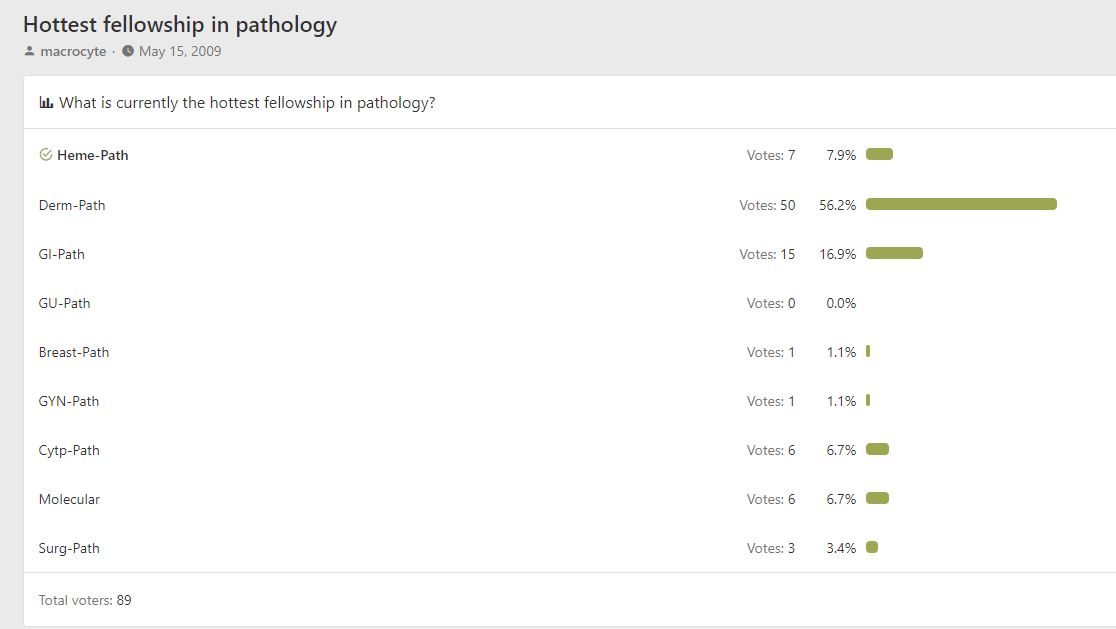This screenshot has width=1116, height=629.
Task: Click the GI-Path percentage bar
Action: coord(894,253)
